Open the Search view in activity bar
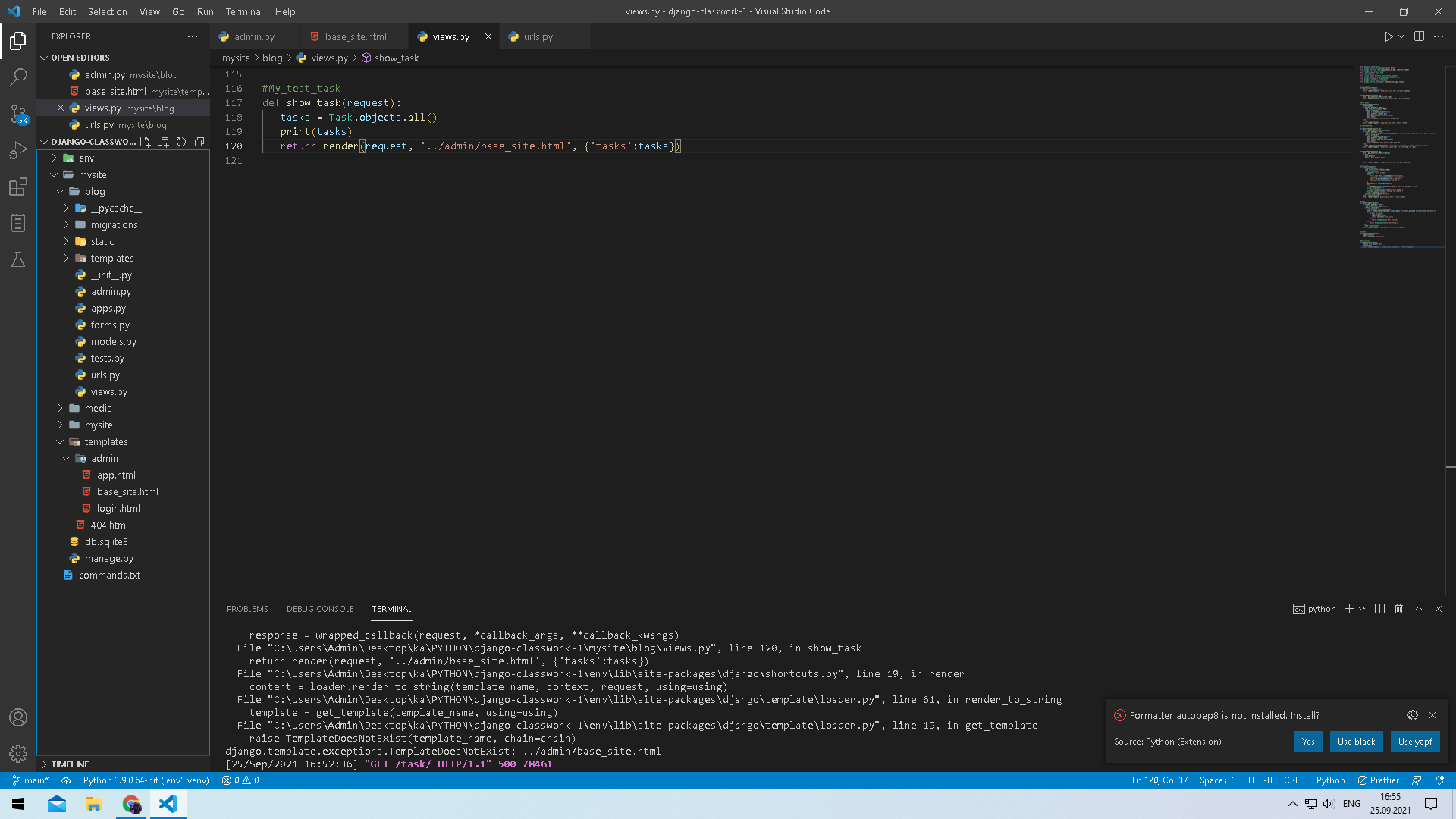1456x819 pixels. point(18,77)
